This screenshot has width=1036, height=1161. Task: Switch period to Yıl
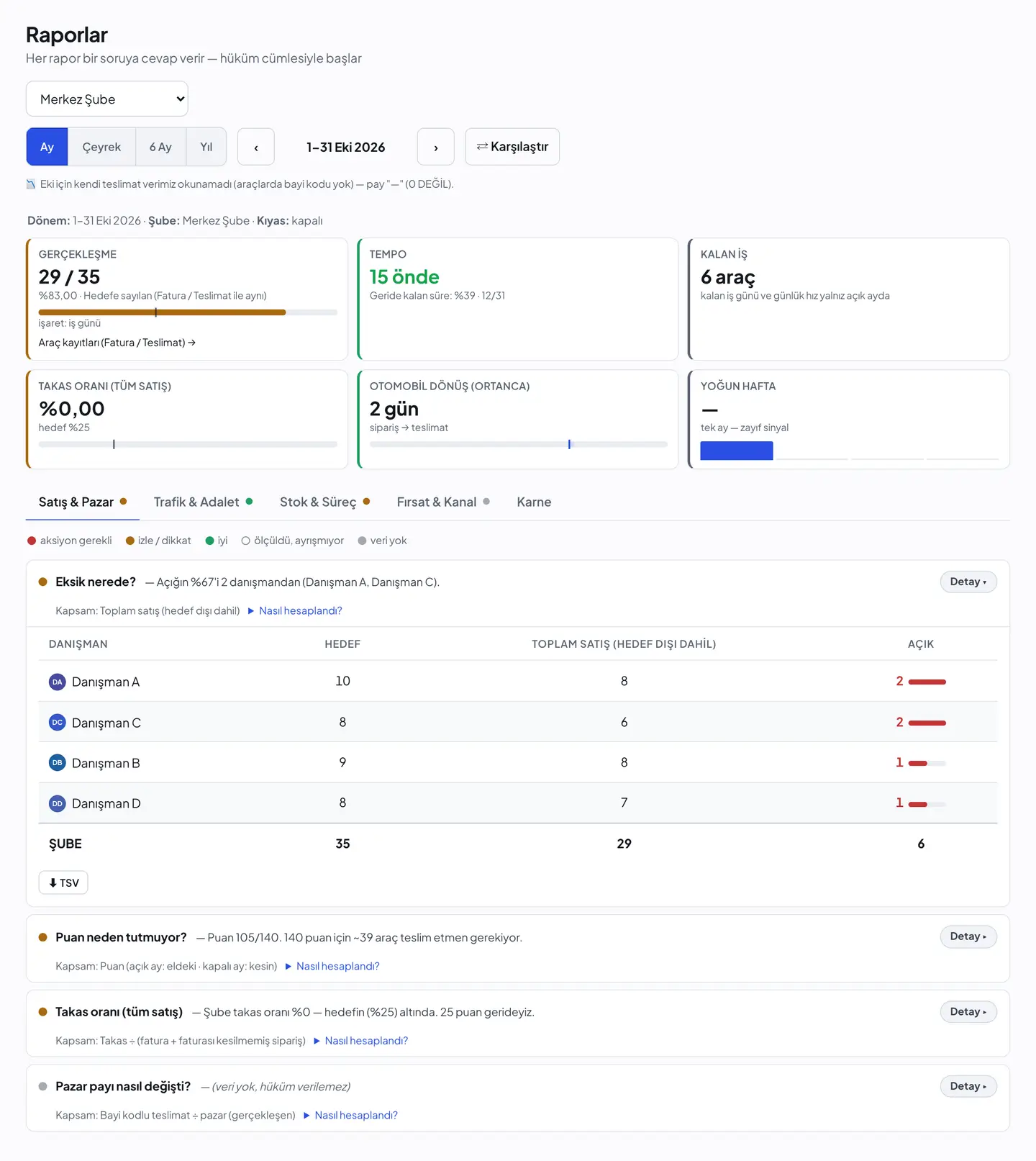click(x=206, y=147)
